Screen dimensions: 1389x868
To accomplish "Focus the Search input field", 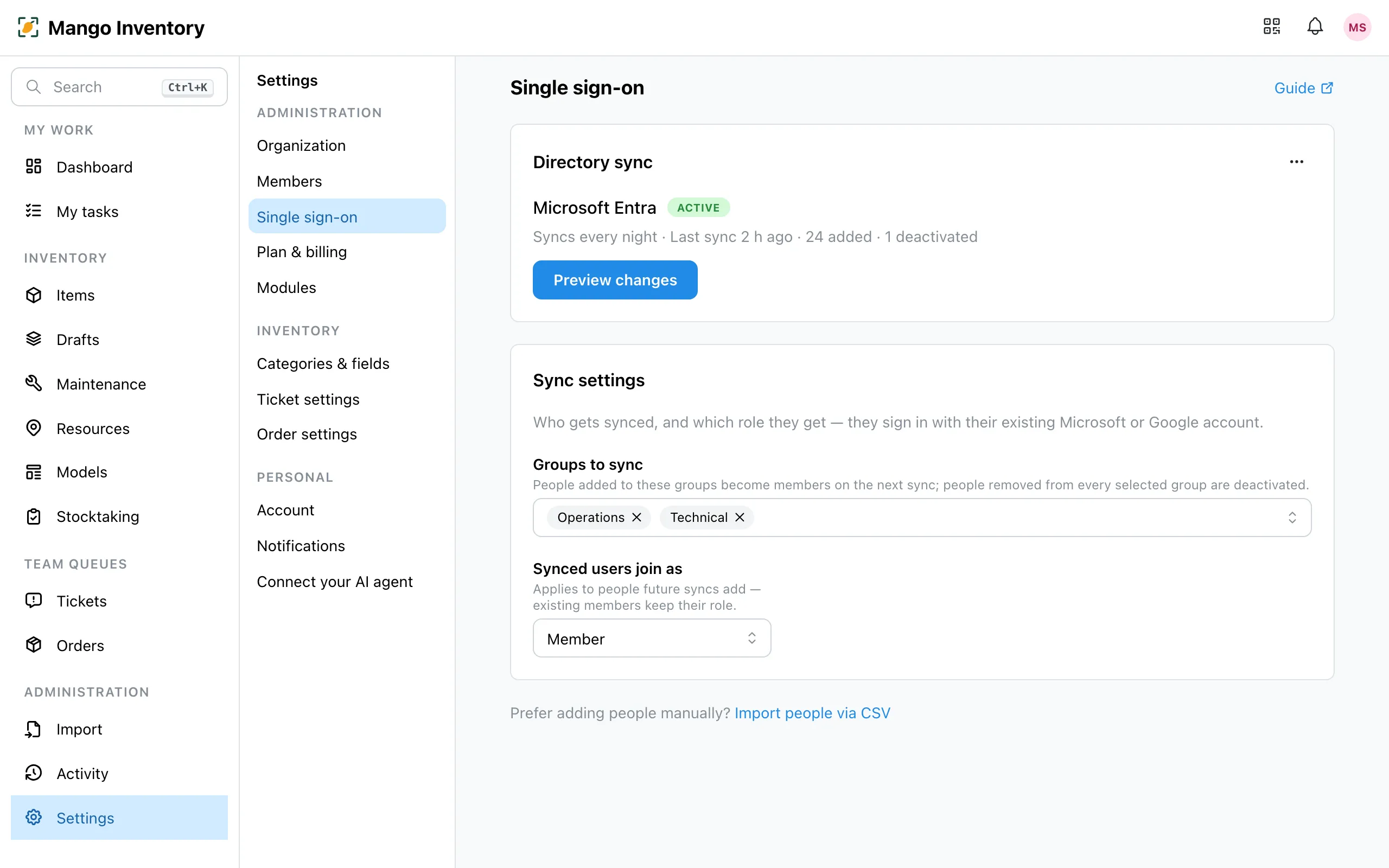I will pos(119,87).
